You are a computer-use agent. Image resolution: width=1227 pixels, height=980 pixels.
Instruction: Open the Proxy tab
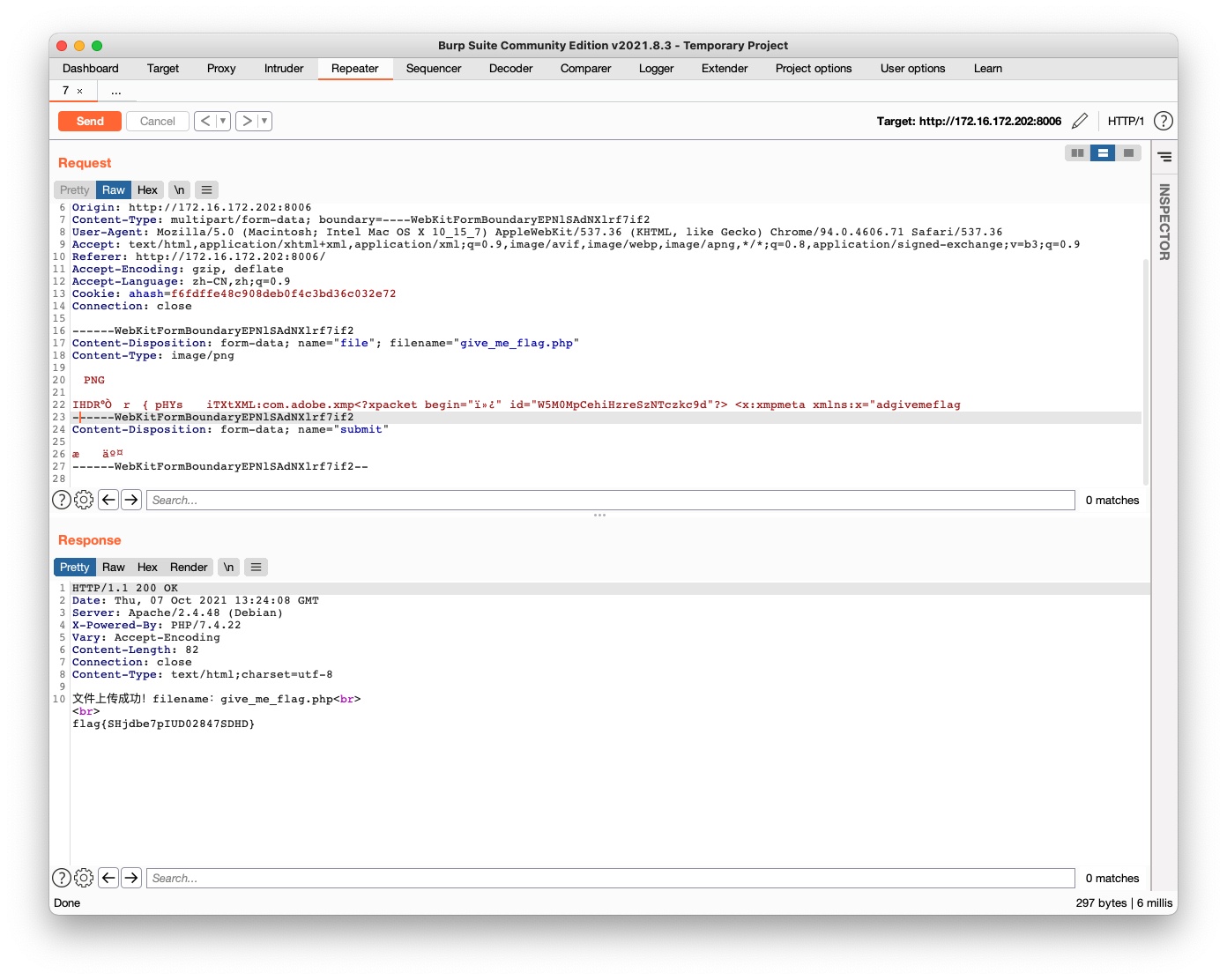point(221,68)
